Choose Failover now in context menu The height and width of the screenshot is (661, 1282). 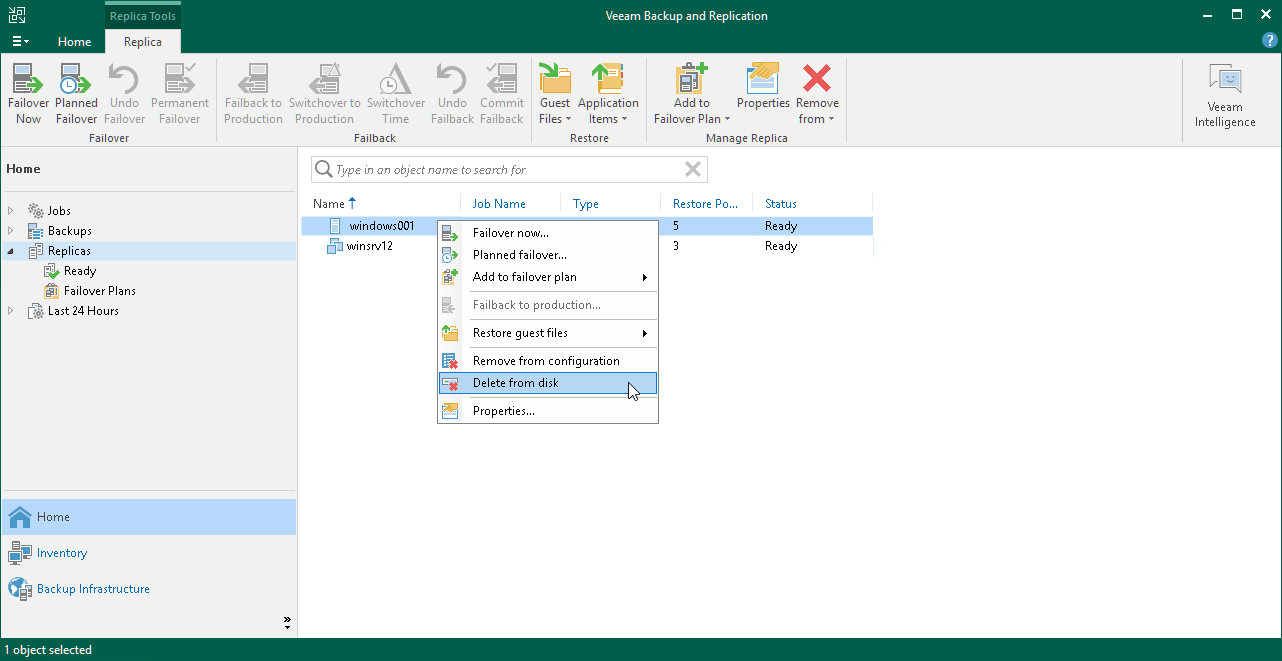click(548, 233)
